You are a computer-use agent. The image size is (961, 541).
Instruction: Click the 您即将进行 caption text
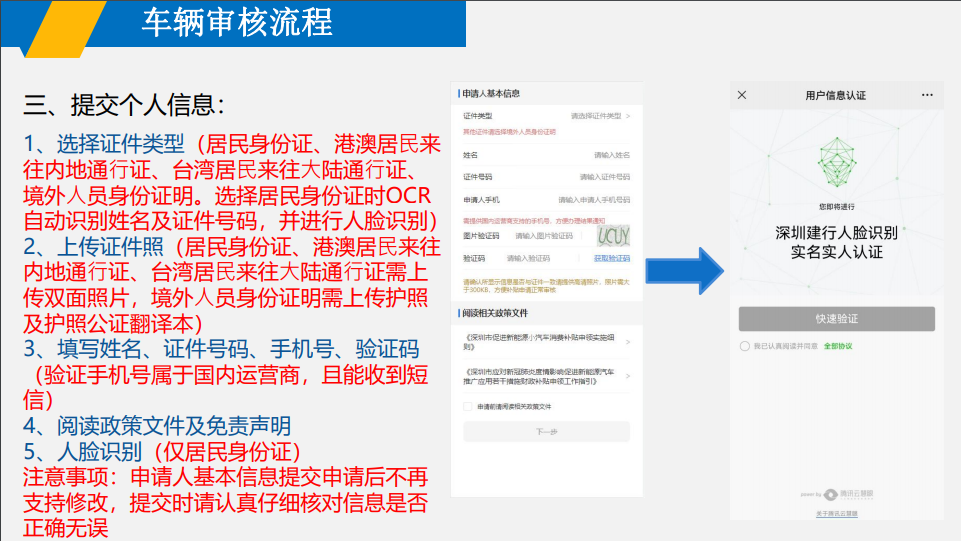point(837,207)
